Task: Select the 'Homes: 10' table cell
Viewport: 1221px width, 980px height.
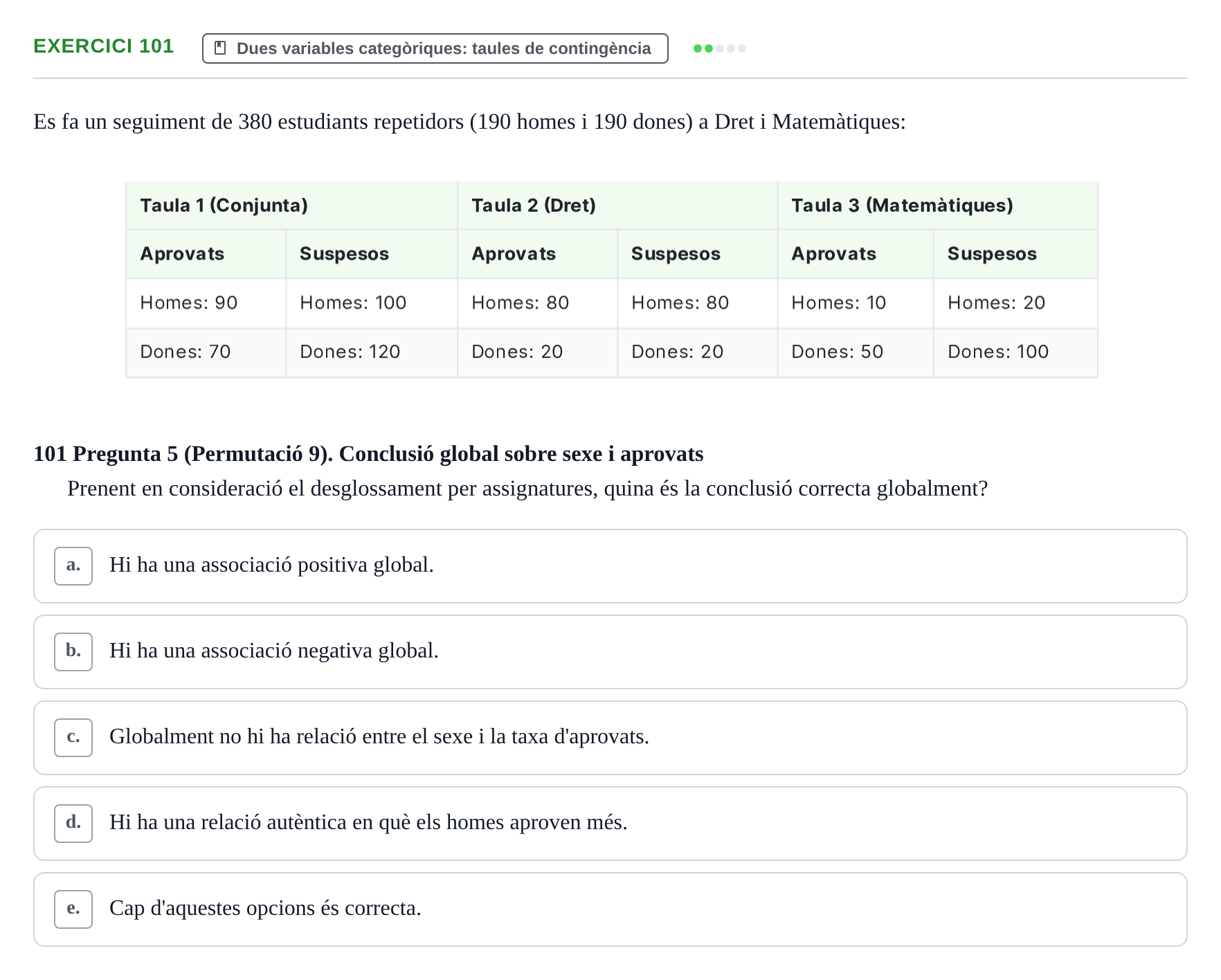Action: (x=856, y=303)
